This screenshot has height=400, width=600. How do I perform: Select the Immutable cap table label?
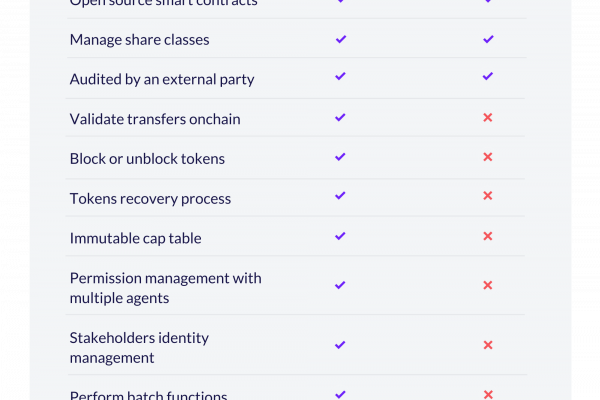pyautogui.click(x=135, y=238)
